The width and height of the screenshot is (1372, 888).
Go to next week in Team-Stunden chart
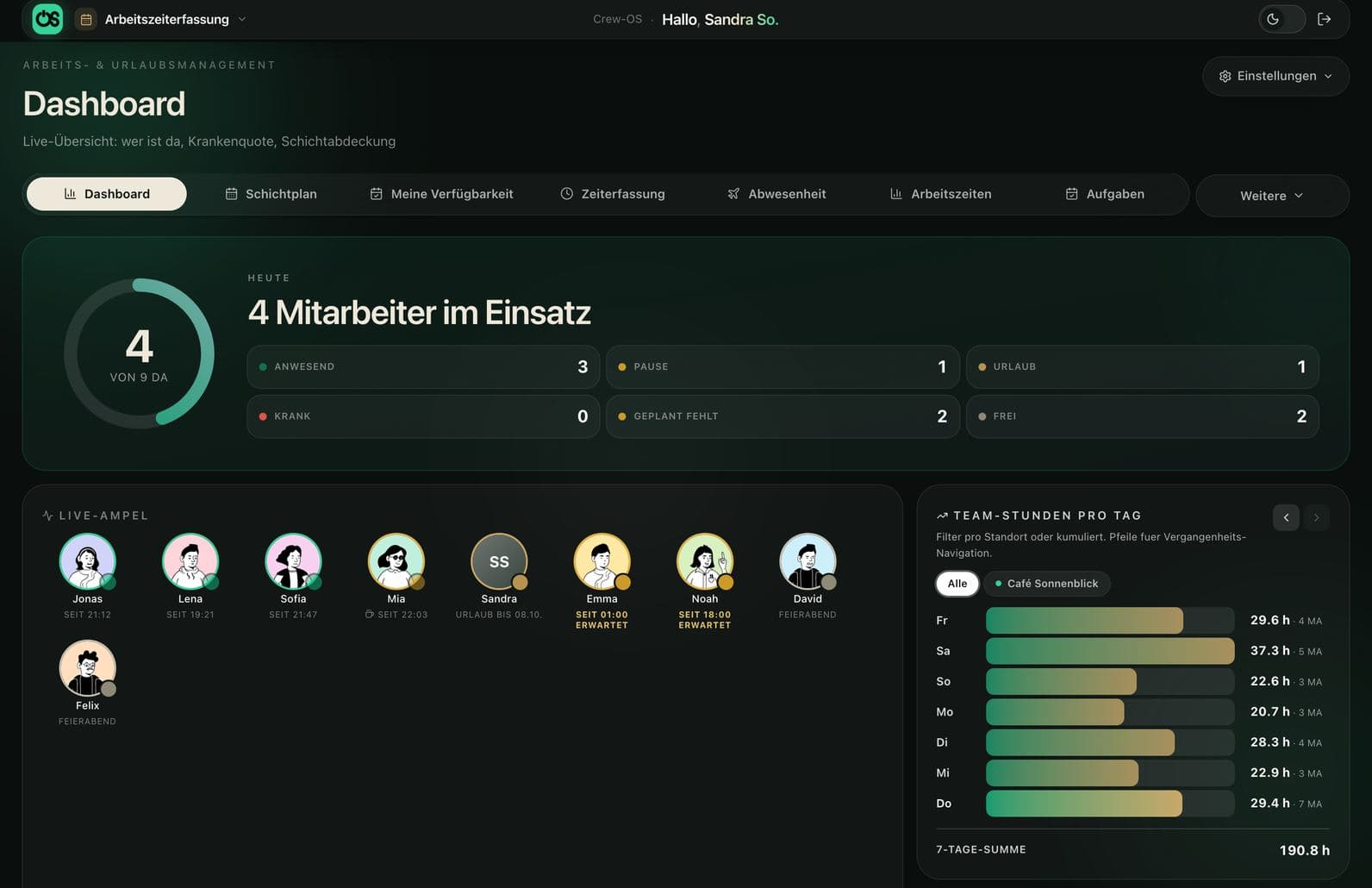[x=1316, y=517]
